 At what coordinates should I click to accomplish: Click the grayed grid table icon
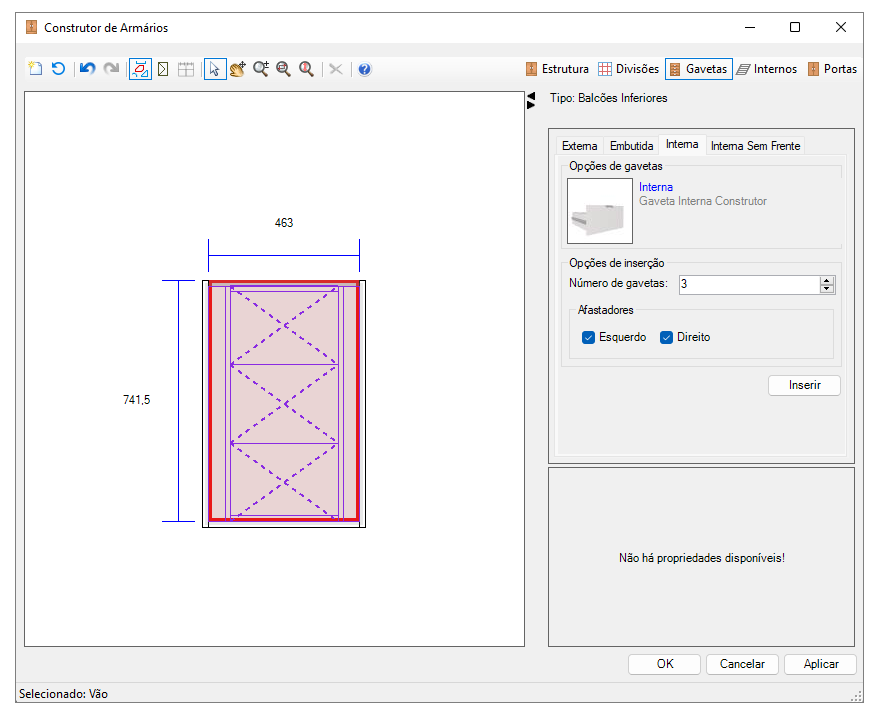click(x=186, y=69)
